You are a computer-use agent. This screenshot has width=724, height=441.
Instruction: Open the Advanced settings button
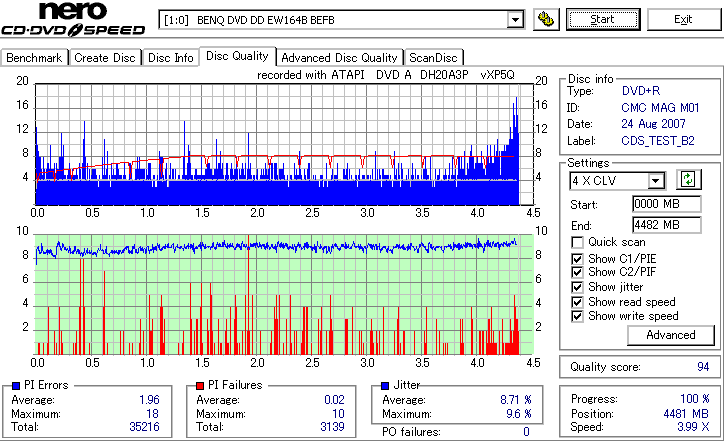670,335
